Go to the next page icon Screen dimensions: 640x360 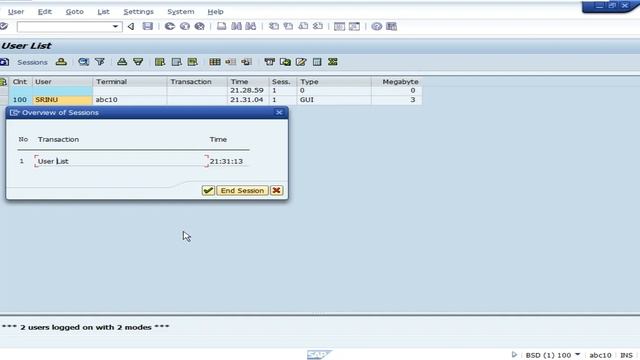[303, 27]
